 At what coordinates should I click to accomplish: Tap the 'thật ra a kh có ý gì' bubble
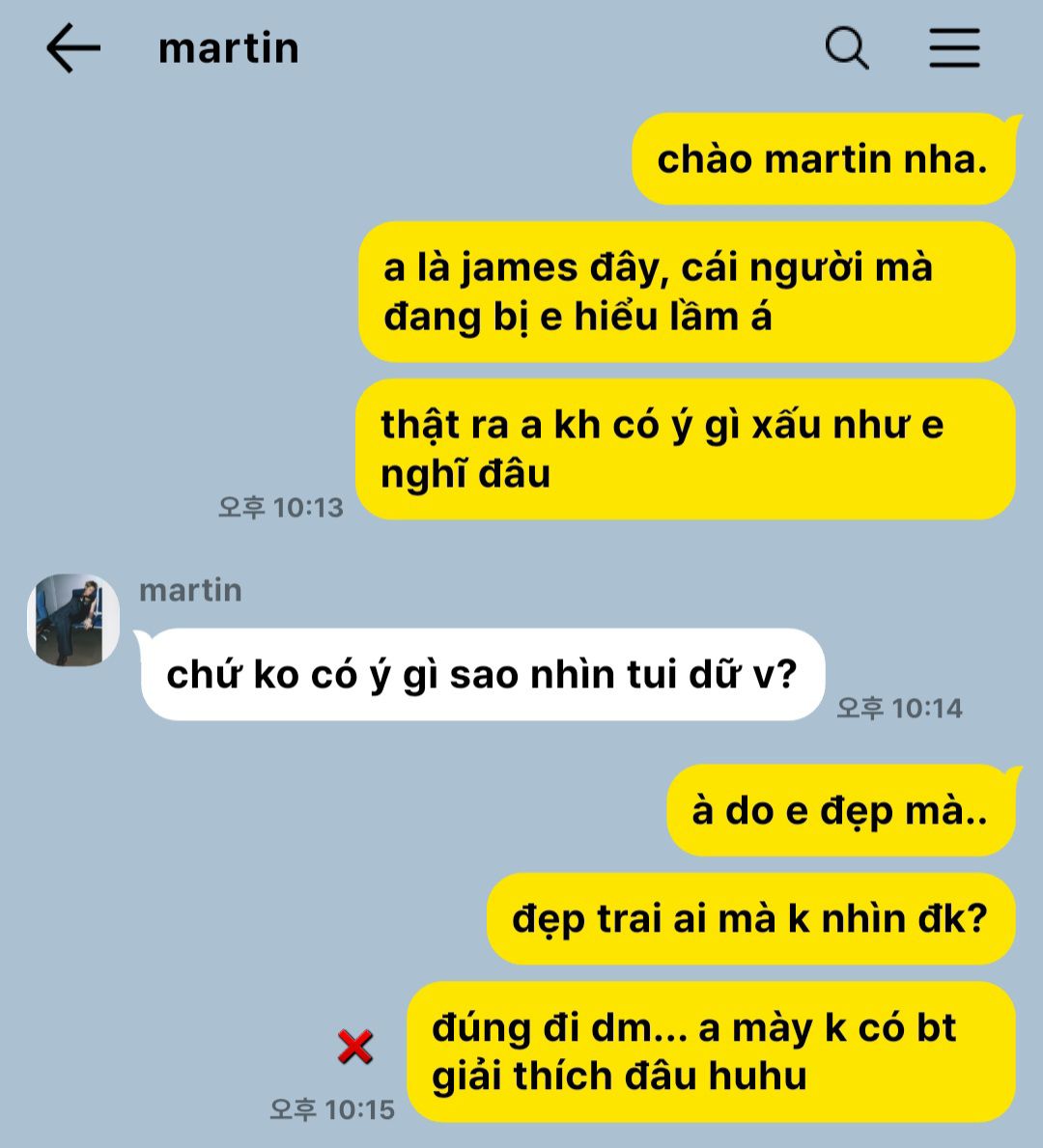(685, 449)
